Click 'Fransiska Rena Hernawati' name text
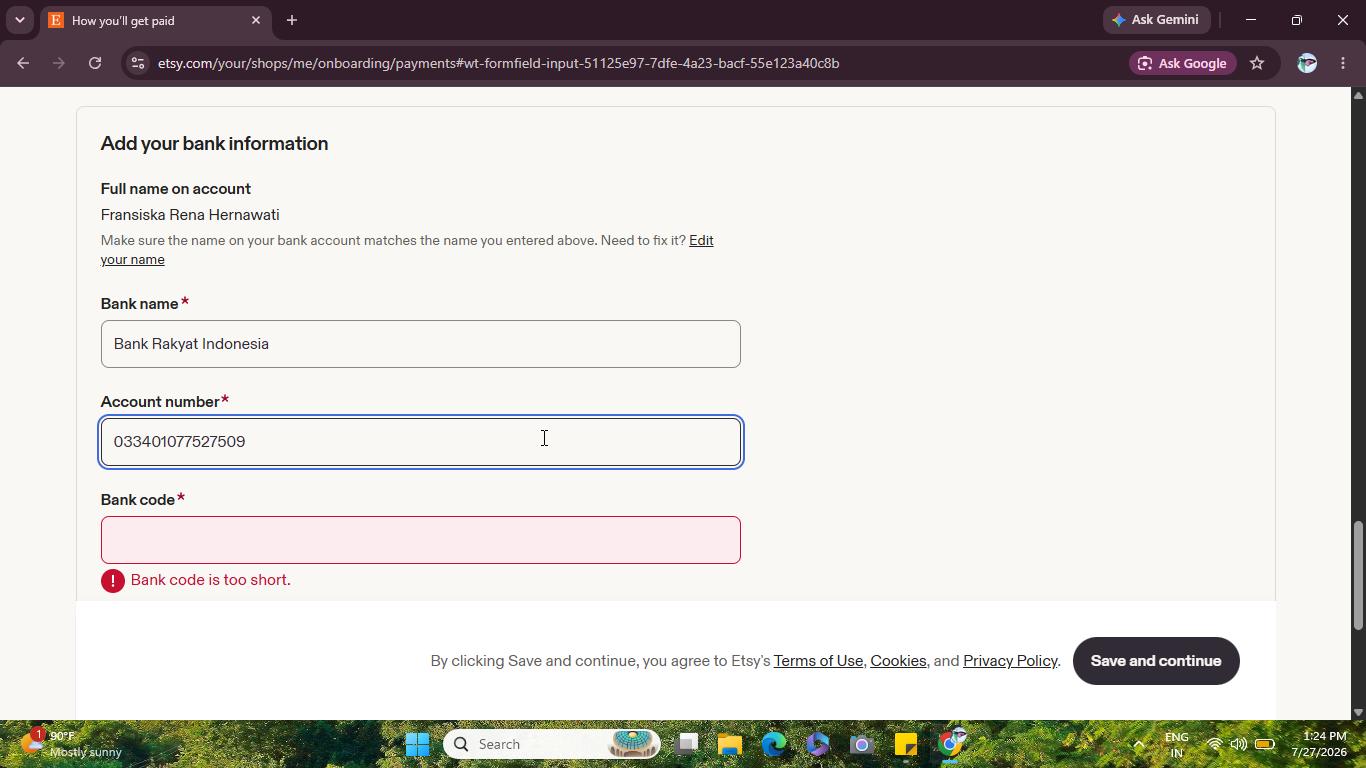The image size is (1366, 768). pos(190,215)
